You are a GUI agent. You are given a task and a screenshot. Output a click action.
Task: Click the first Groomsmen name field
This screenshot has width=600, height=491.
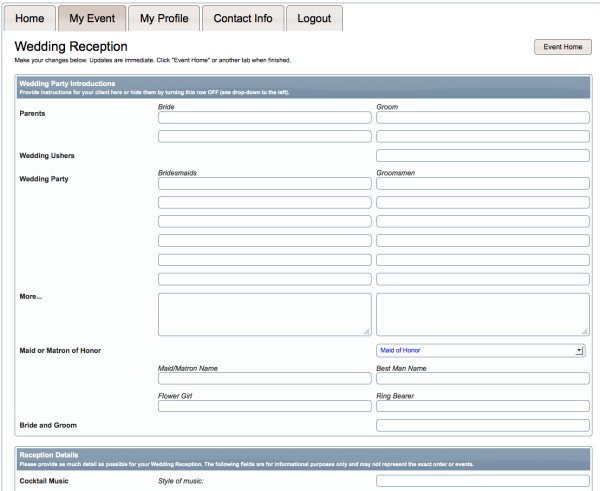(482, 183)
